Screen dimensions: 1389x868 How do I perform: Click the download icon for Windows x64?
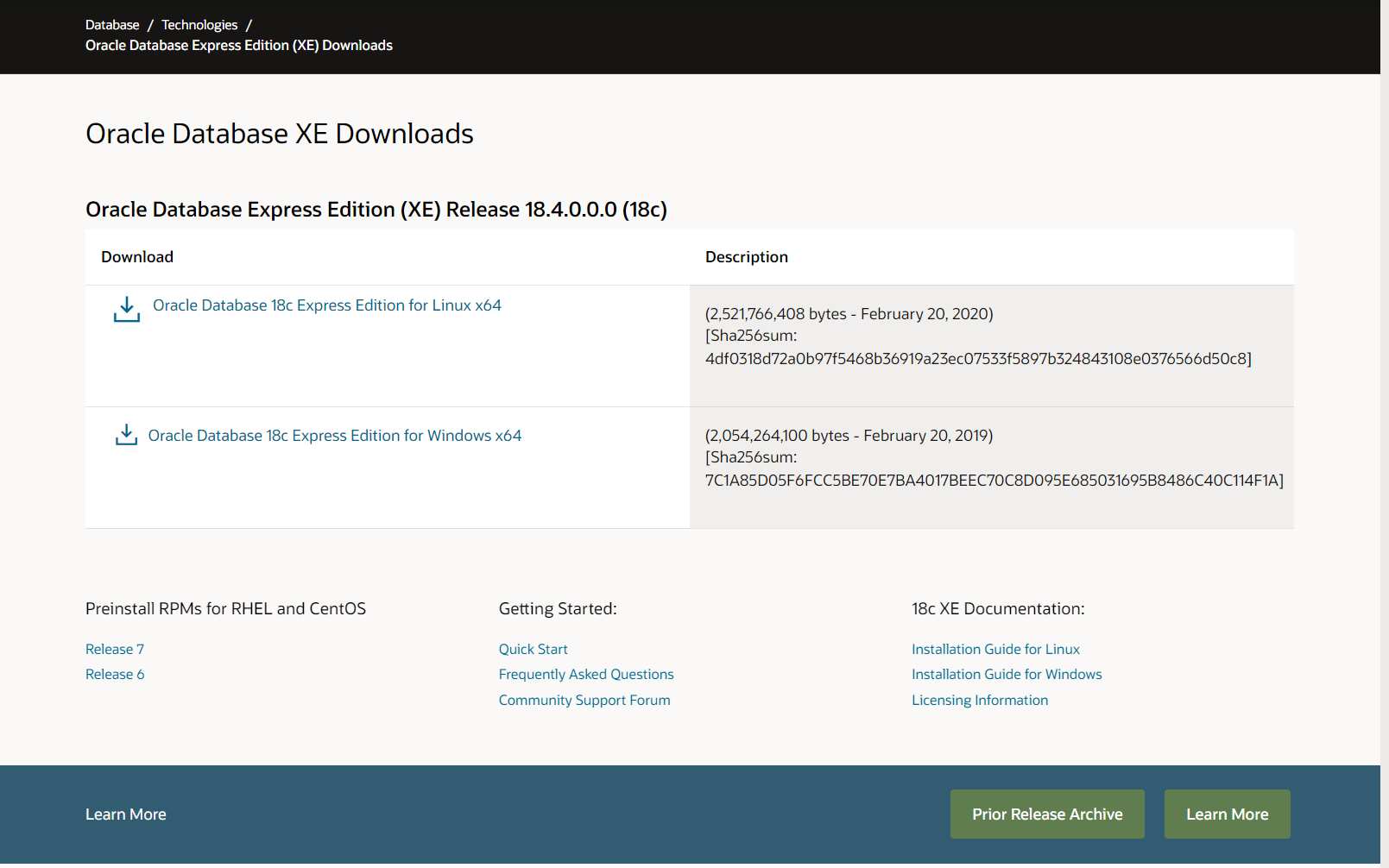click(126, 435)
